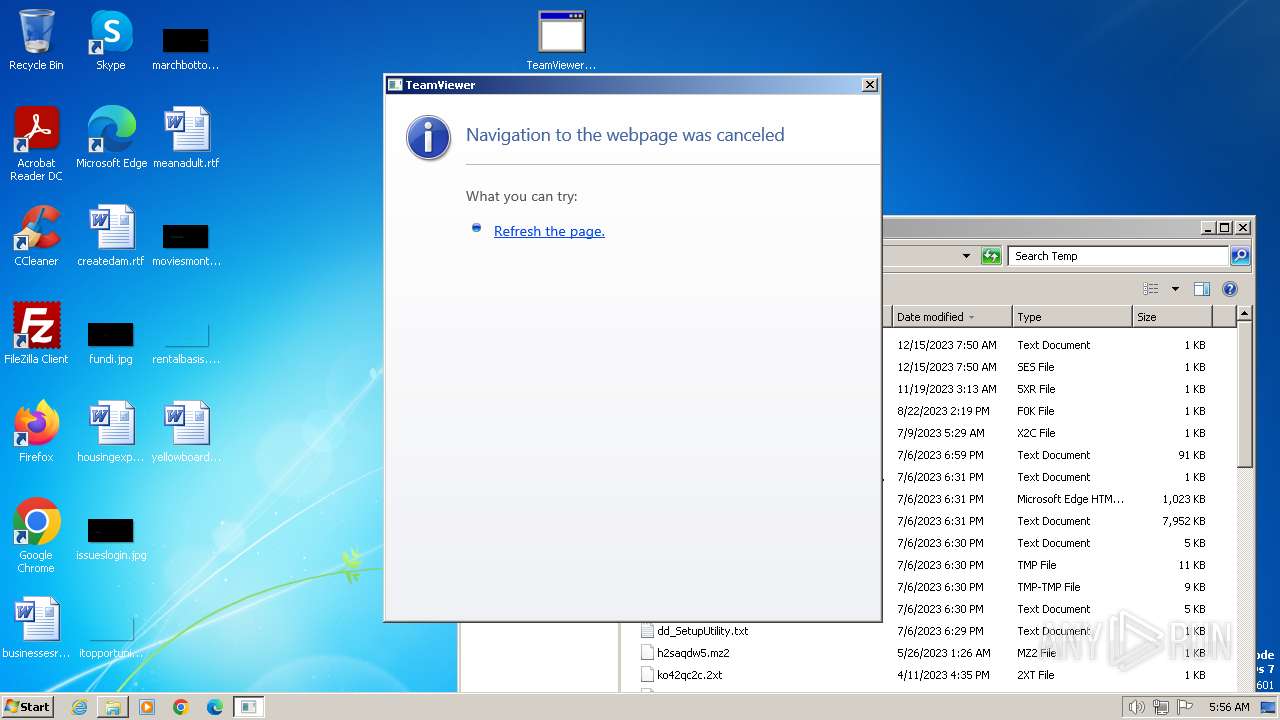This screenshot has height=720, width=1280.
Task: Open Internet Explorer from taskbar
Action: (x=79, y=707)
